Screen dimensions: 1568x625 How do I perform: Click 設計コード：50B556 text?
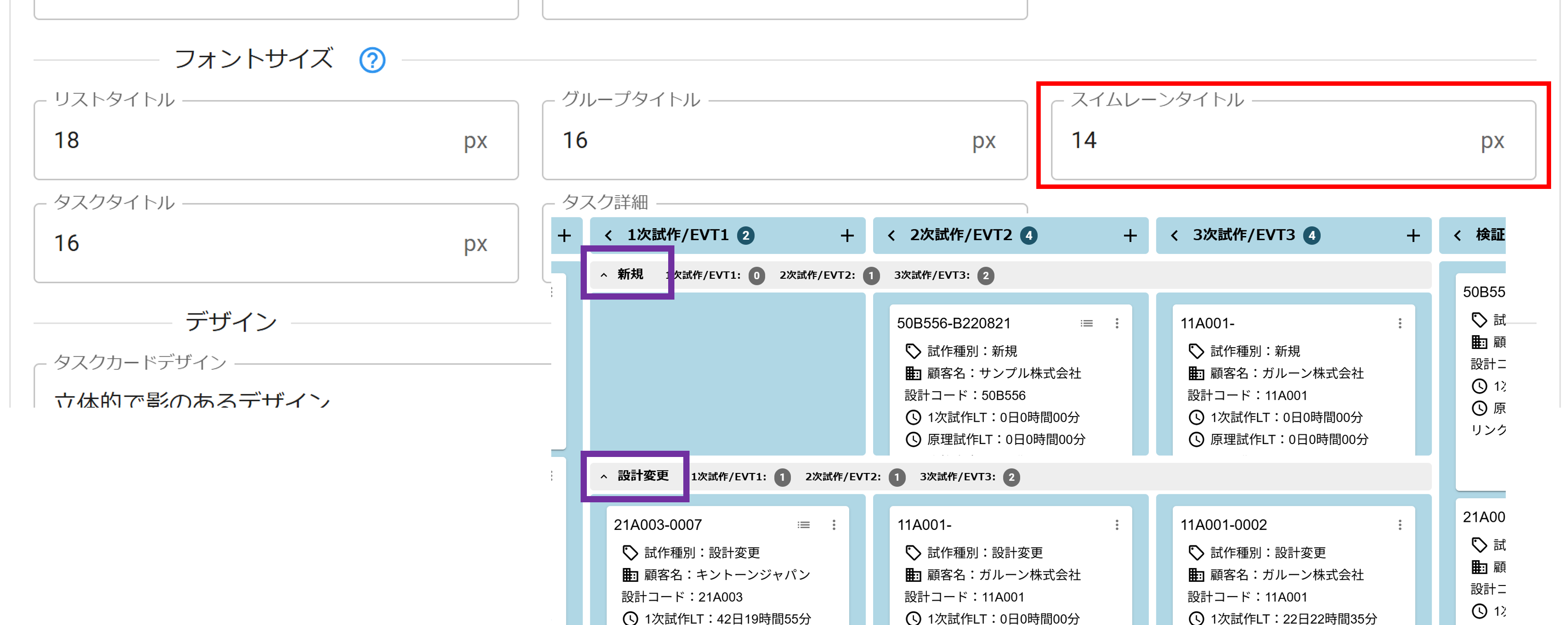tap(965, 396)
